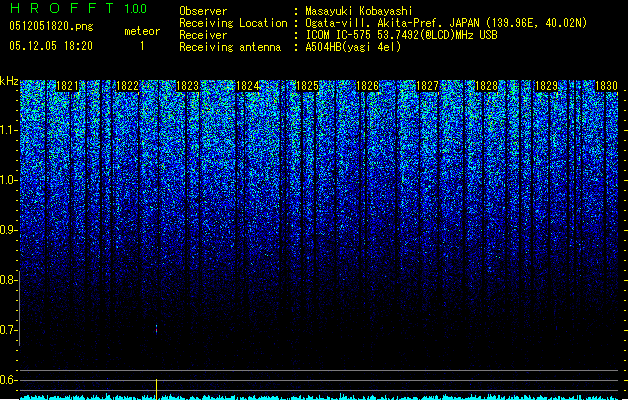Click the 1826 time marker
Screen dimensions: 629x400
pos(367,86)
